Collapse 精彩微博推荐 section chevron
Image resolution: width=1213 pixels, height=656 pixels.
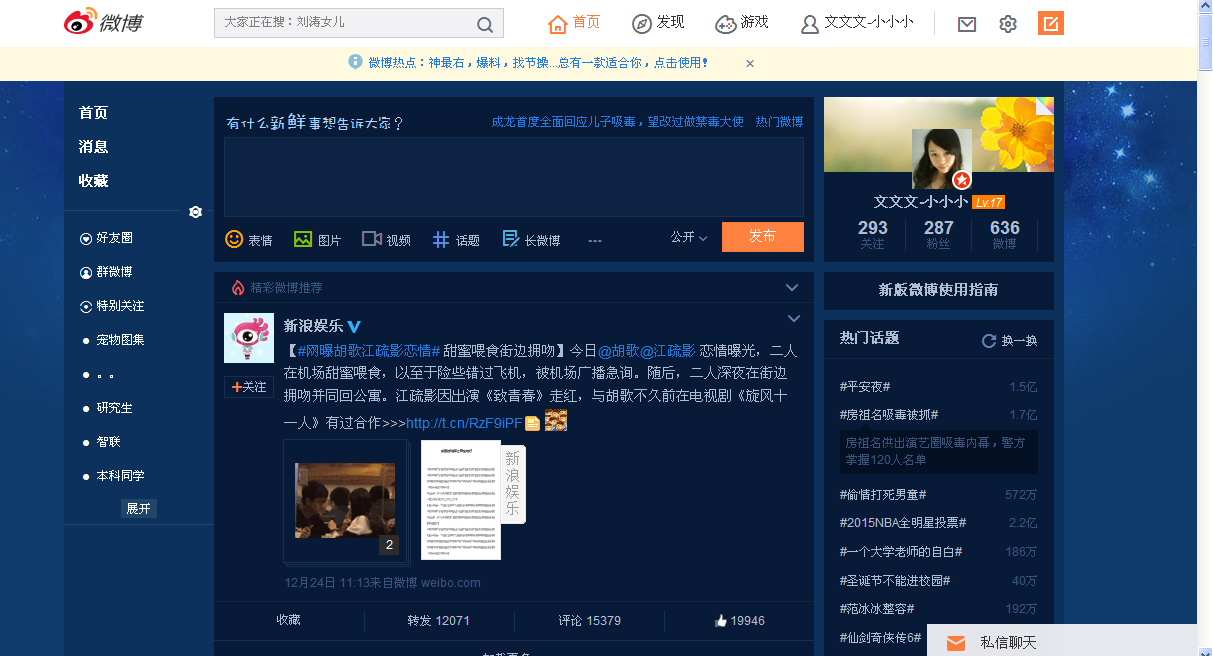pyautogui.click(x=792, y=288)
